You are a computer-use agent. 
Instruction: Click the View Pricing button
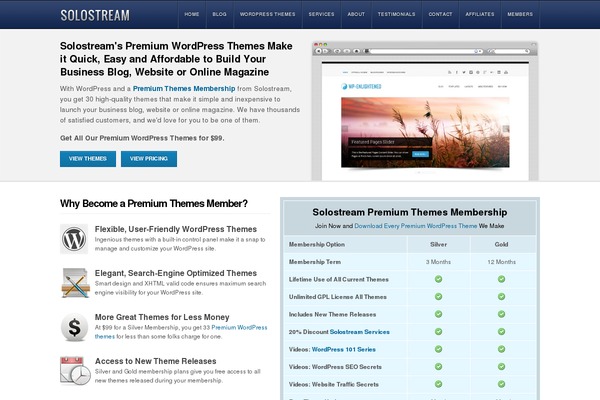(x=149, y=159)
